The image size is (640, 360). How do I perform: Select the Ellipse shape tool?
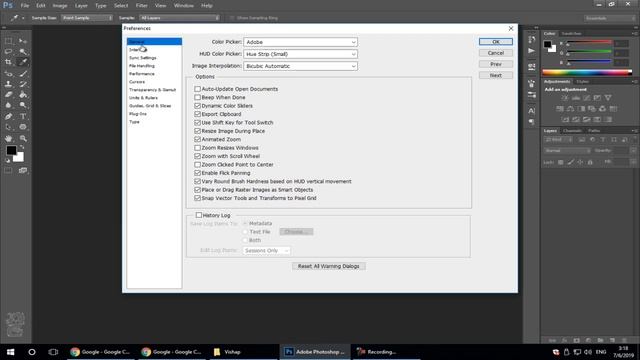click(23, 127)
